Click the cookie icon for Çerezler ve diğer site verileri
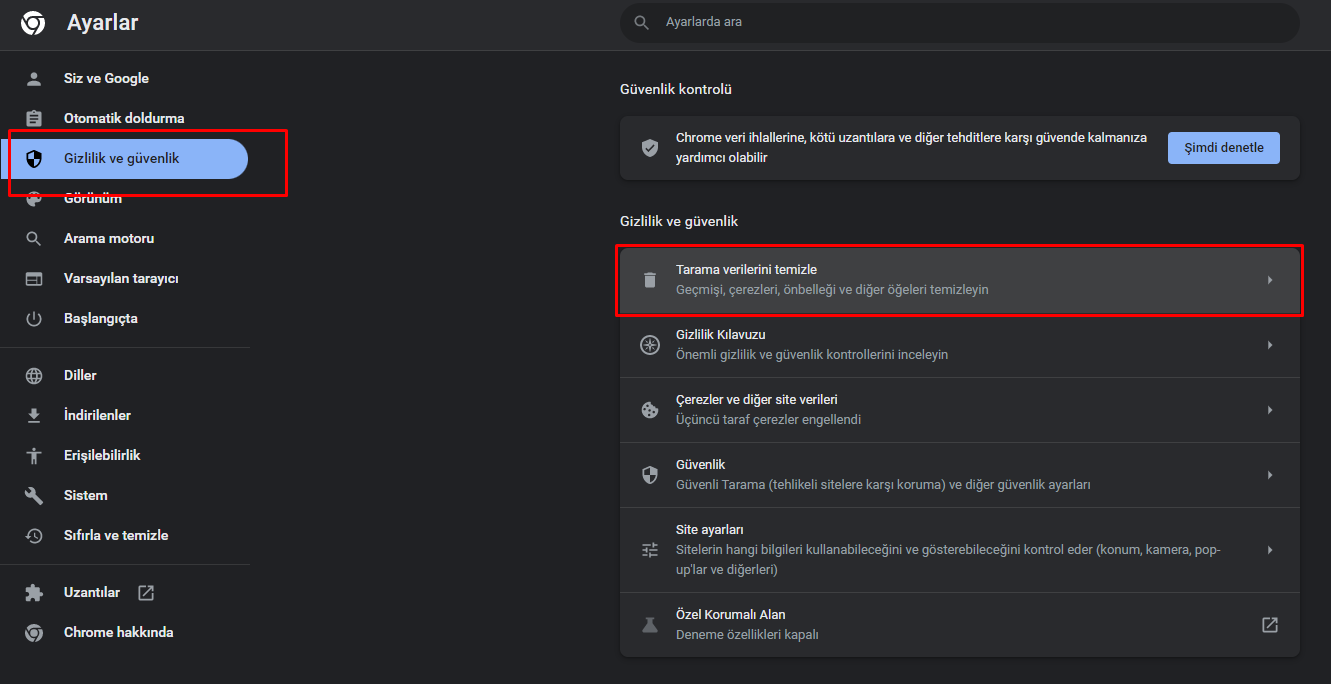Screen dimensions: 1331x684 649,409
